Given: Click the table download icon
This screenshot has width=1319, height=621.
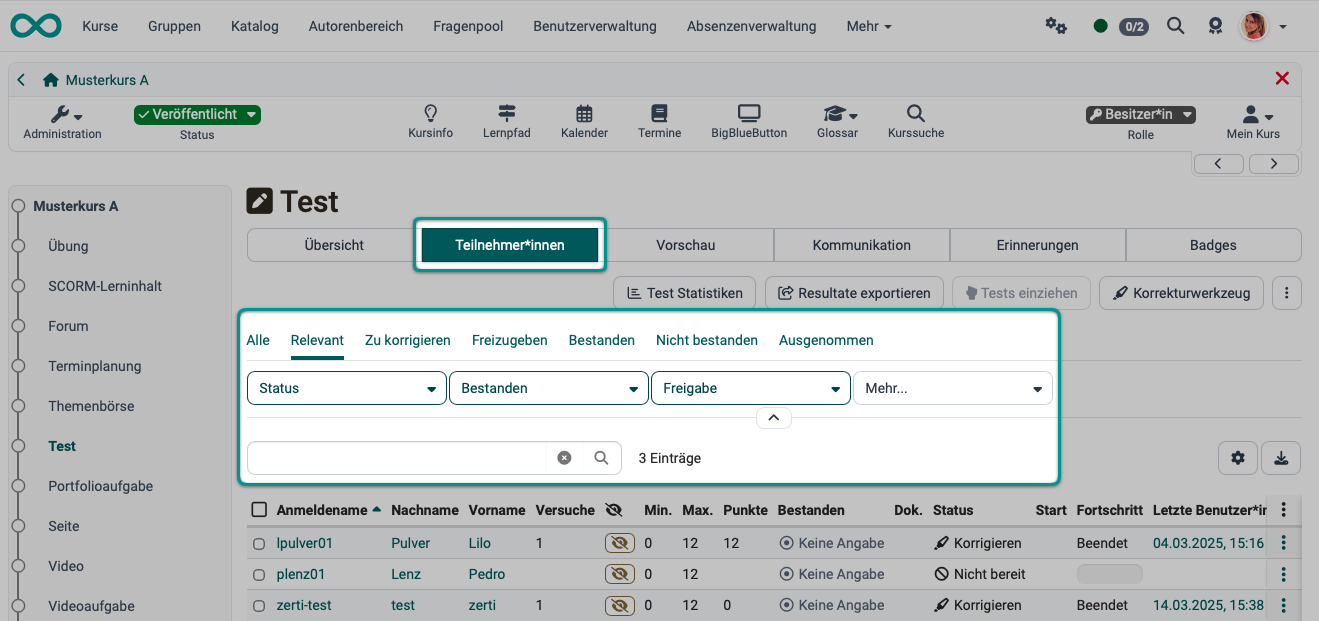Looking at the screenshot, I should (x=1281, y=458).
